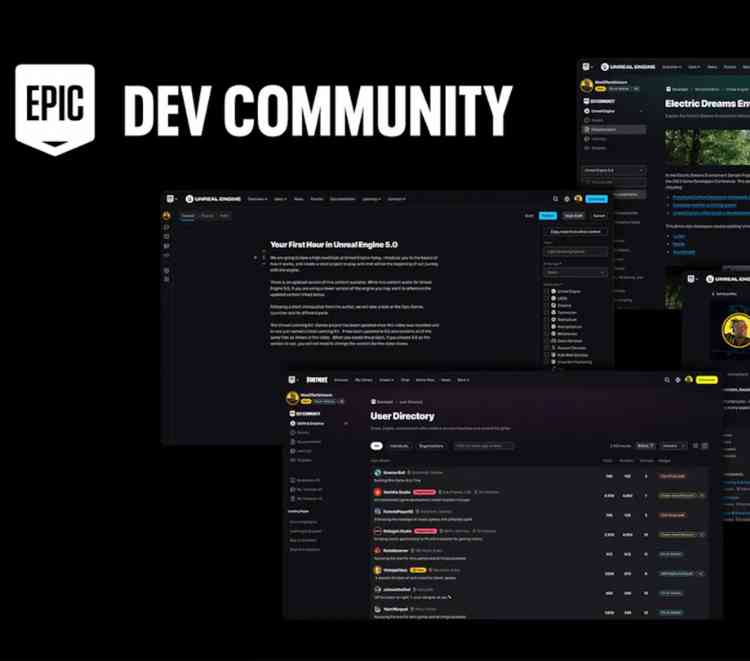Click the Epic Games logo in the Electric Dreams window
This screenshot has height=661, width=750.
[x=586, y=66]
